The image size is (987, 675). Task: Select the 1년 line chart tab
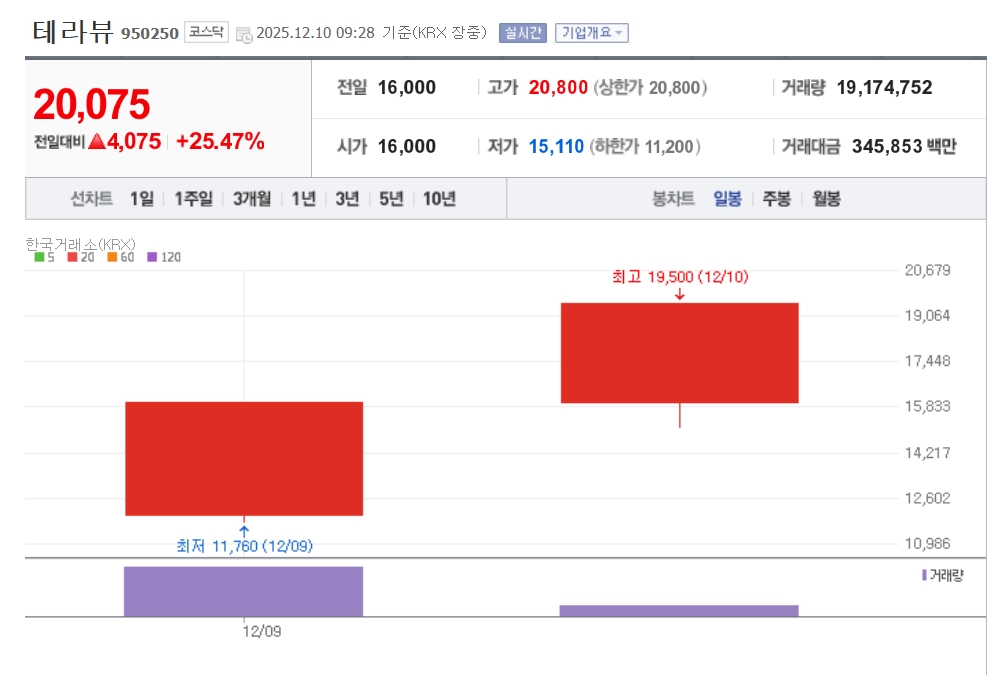303,199
